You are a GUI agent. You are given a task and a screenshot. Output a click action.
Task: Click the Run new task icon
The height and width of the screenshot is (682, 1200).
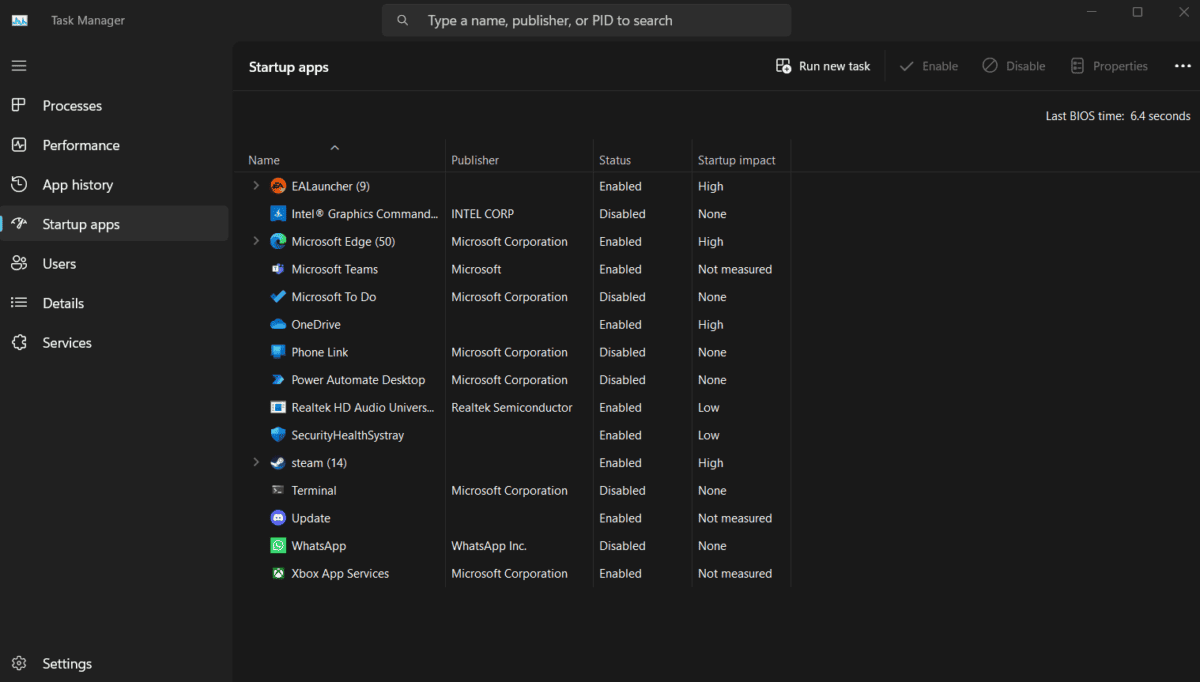pos(783,66)
